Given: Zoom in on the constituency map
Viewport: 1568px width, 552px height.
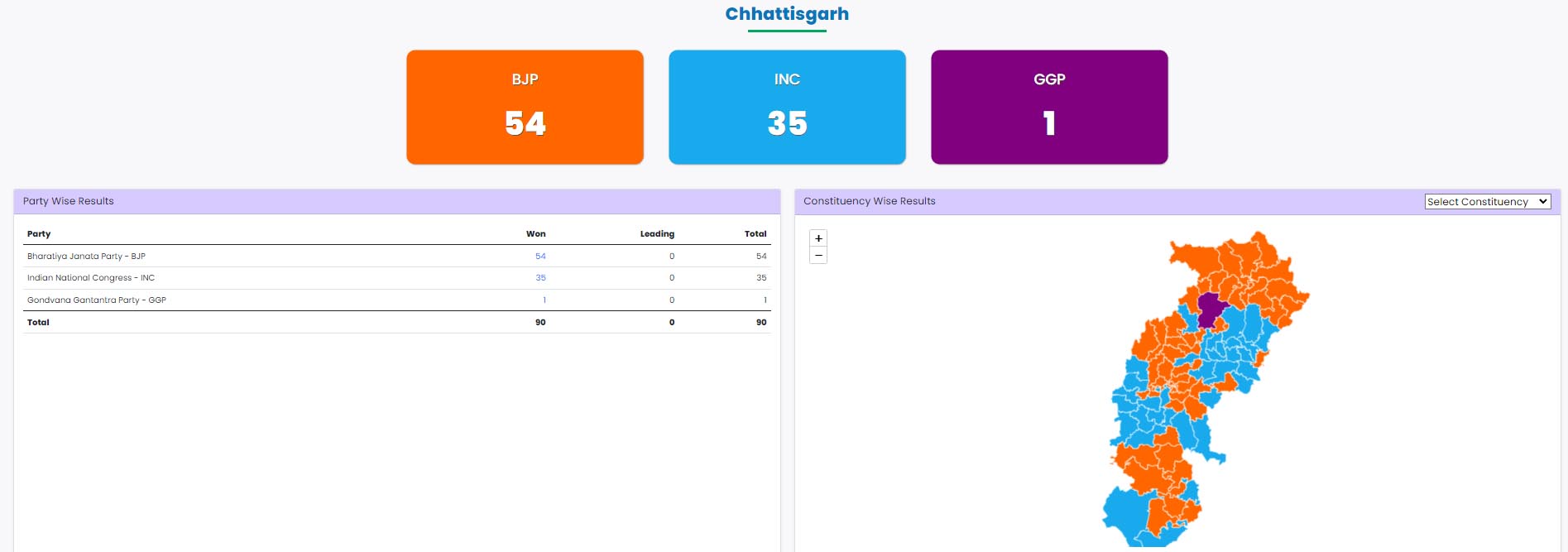Looking at the screenshot, I should click(818, 238).
